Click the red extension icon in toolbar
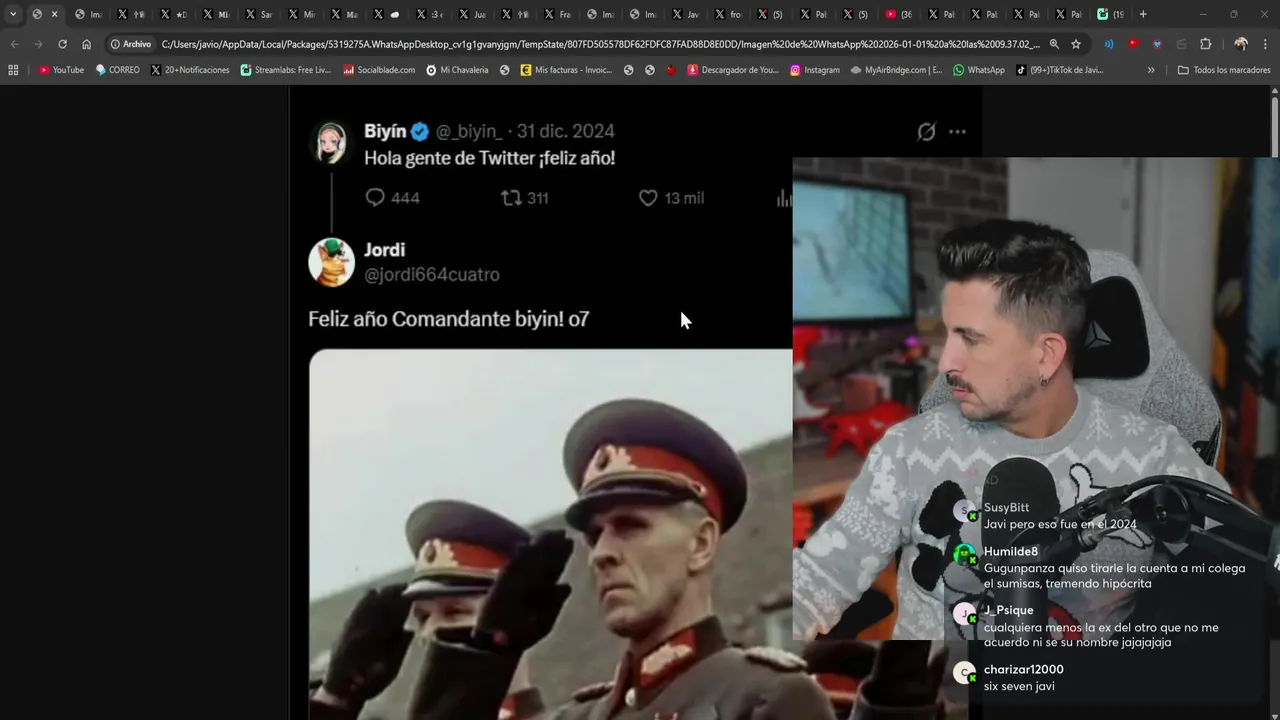The height and width of the screenshot is (720, 1280). click(1133, 44)
